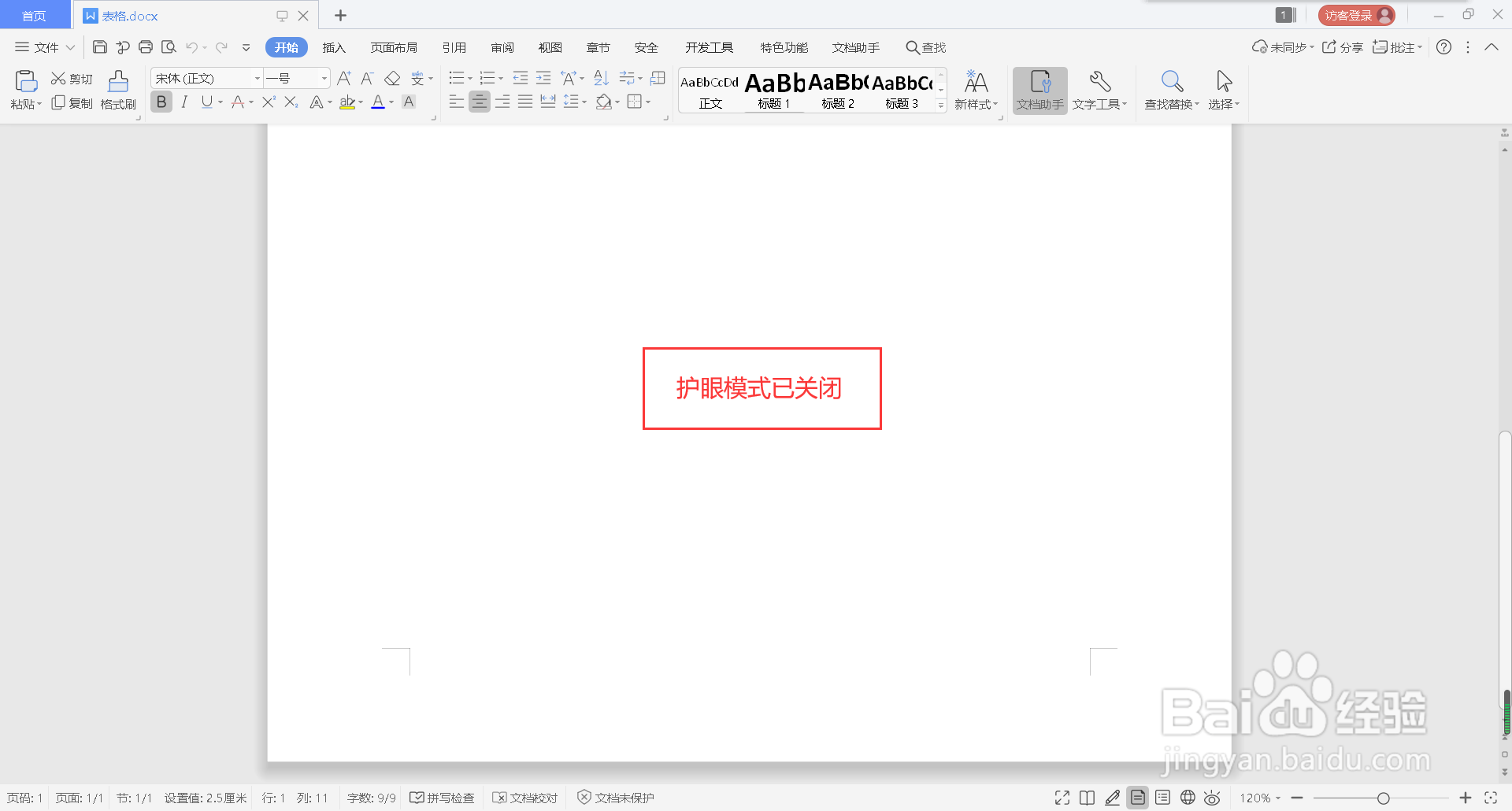Enter full screen from the status bar
This screenshot has height=811, width=1512.
coord(1062,797)
